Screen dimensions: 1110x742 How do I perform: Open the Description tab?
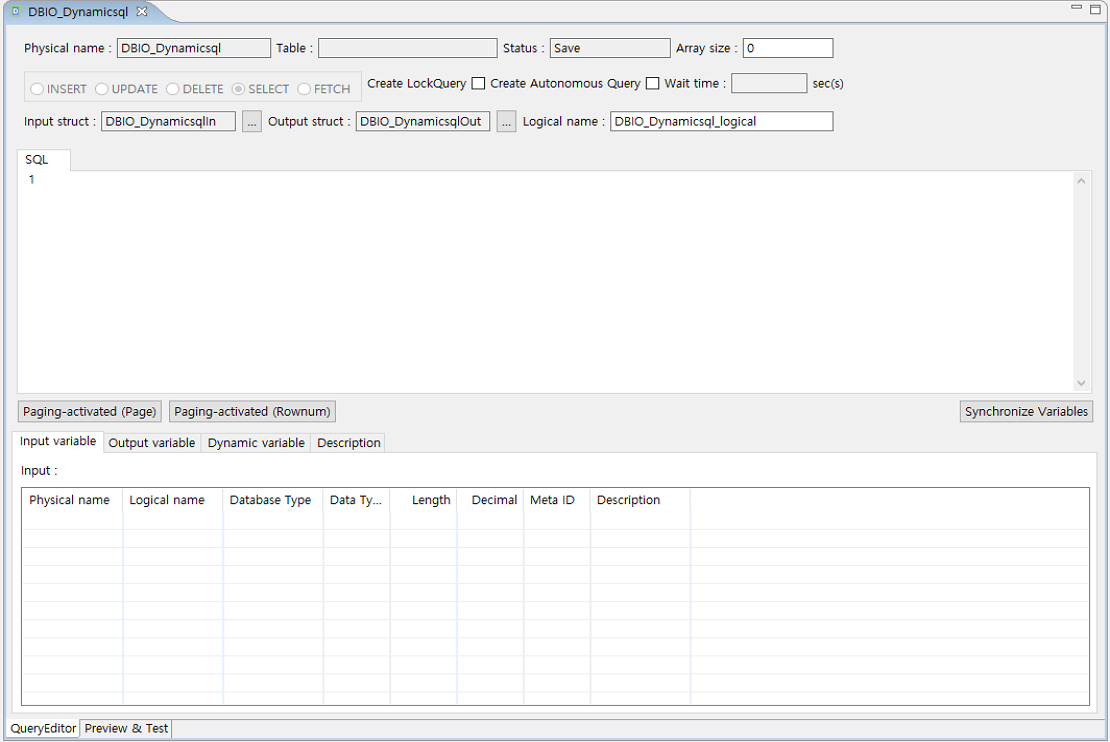[348, 442]
